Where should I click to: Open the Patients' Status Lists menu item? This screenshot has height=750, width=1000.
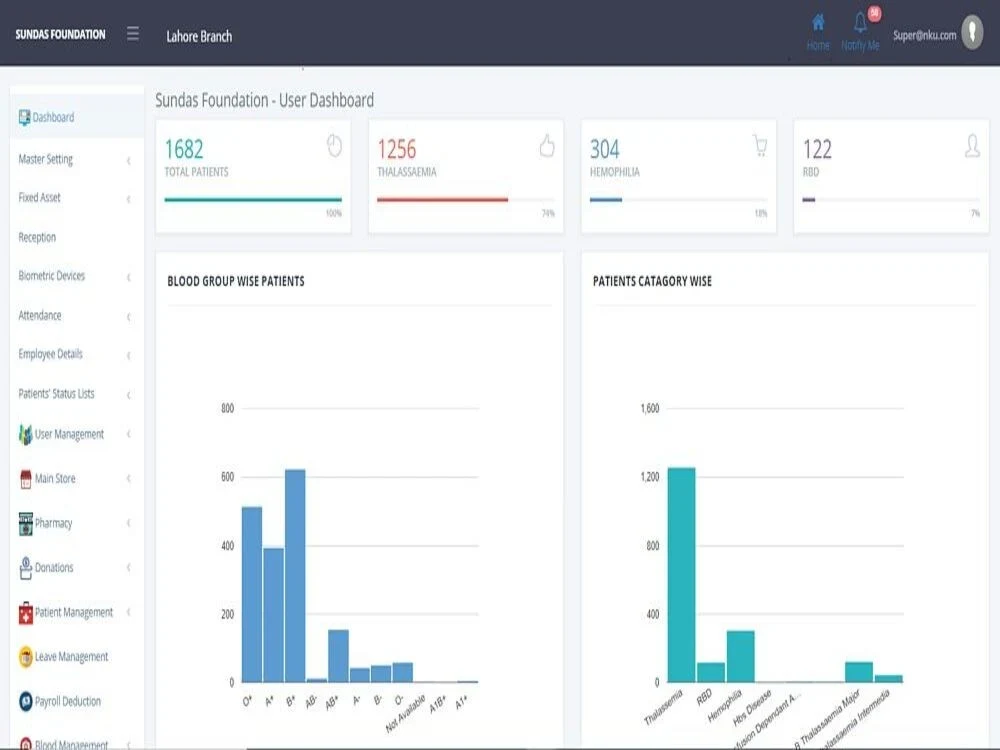[x=77, y=393]
